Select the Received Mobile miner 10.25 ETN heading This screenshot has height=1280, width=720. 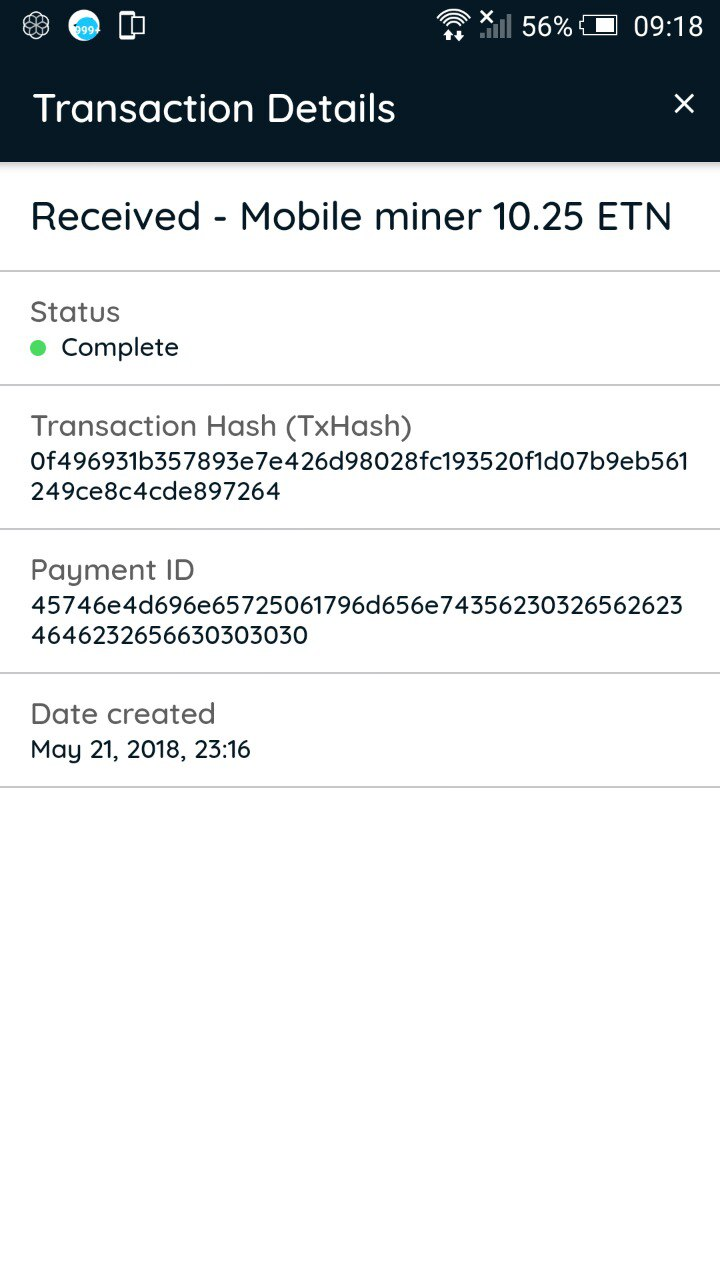click(x=351, y=217)
